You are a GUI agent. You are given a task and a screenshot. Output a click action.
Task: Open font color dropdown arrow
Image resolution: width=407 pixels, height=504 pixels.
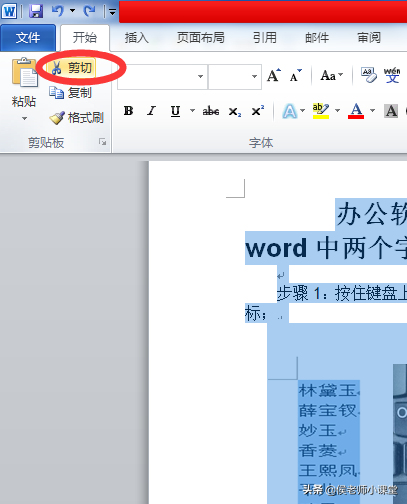click(372, 110)
